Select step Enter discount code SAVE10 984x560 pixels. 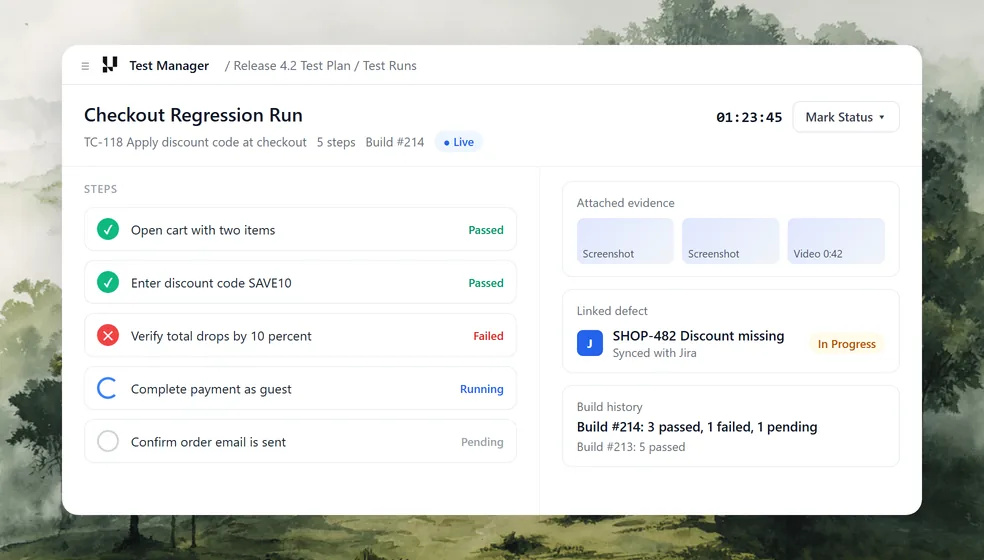300,283
